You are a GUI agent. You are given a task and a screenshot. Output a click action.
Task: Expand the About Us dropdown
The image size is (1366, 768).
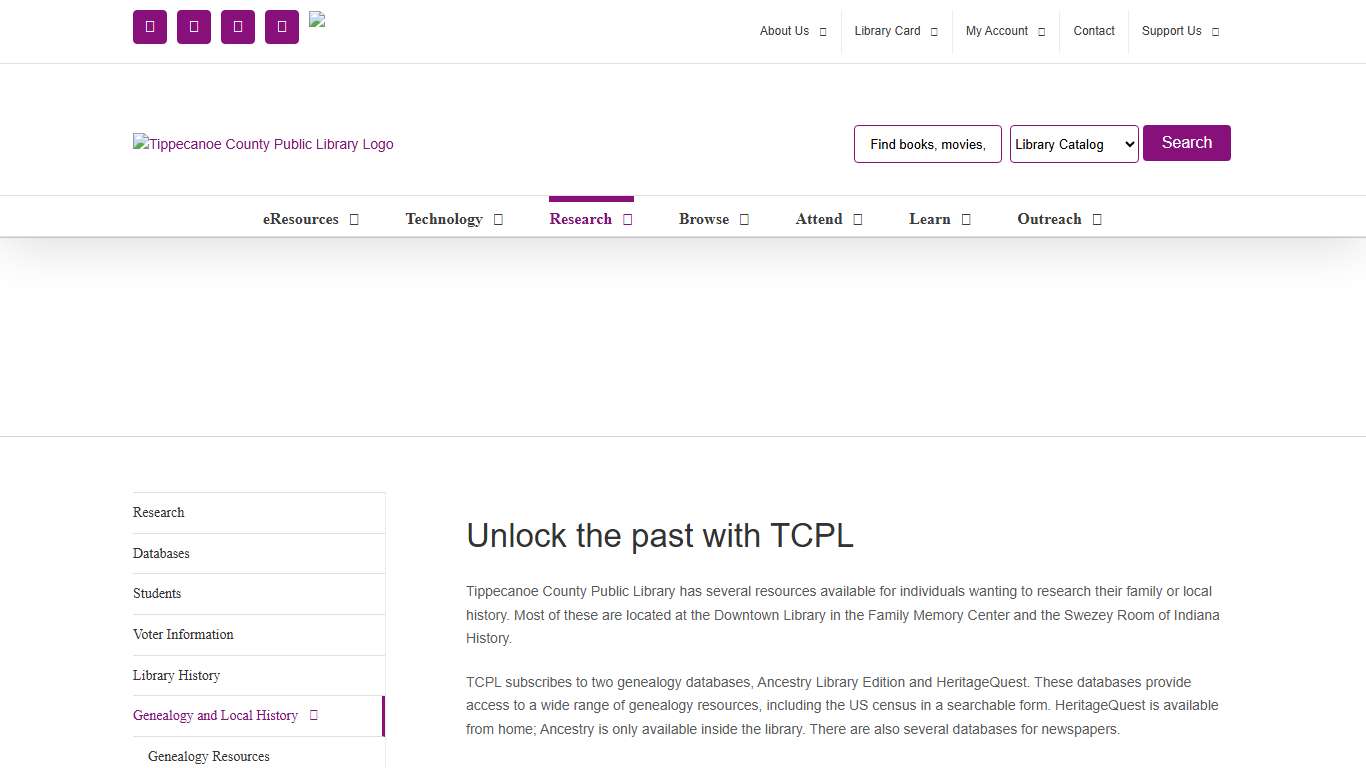(792, 31)
